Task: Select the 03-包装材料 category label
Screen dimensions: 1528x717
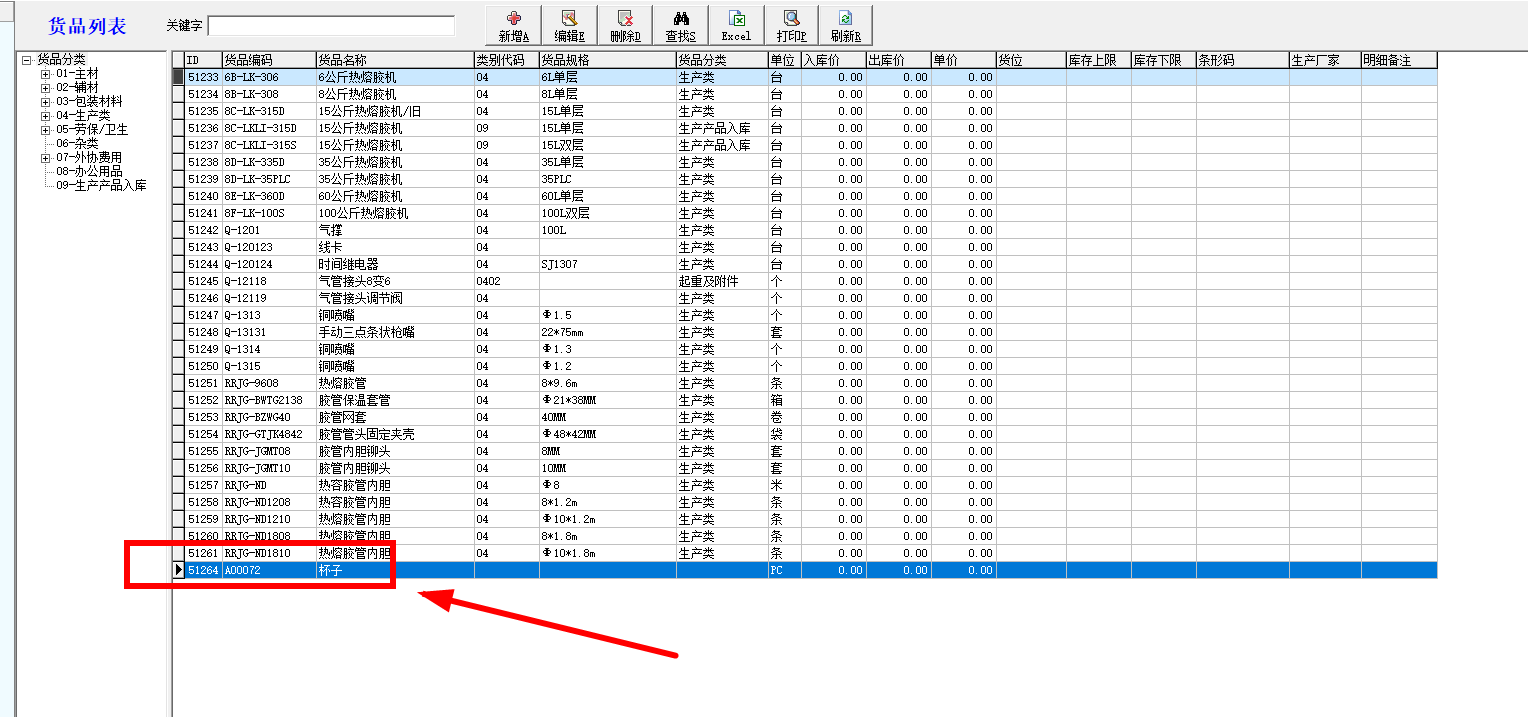Action: click(89, 101)
